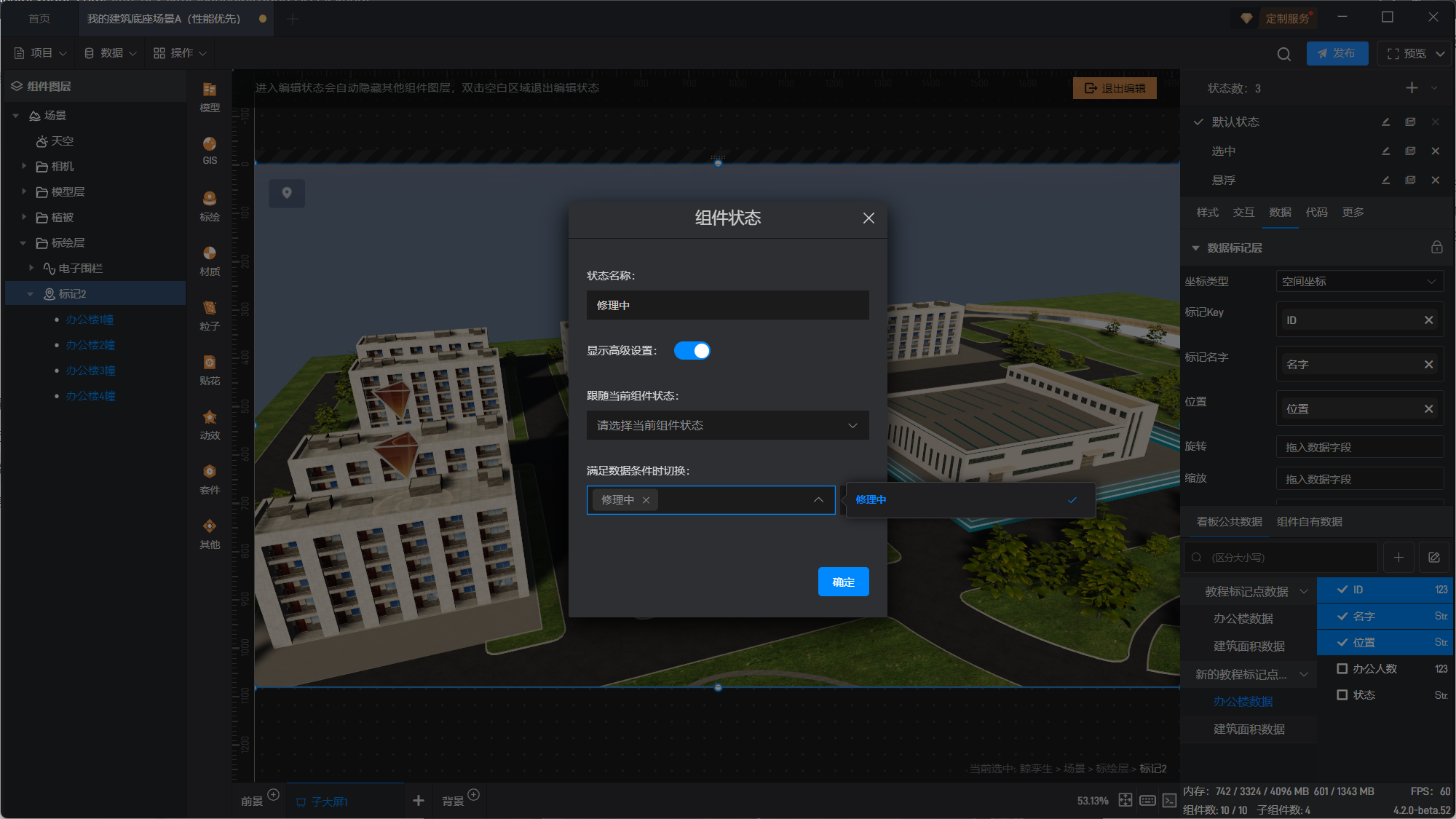Add a new state with plus icon
The height and width of the screenshot is (819, 1456).
pyautogui.click(x=1412, y=88)
